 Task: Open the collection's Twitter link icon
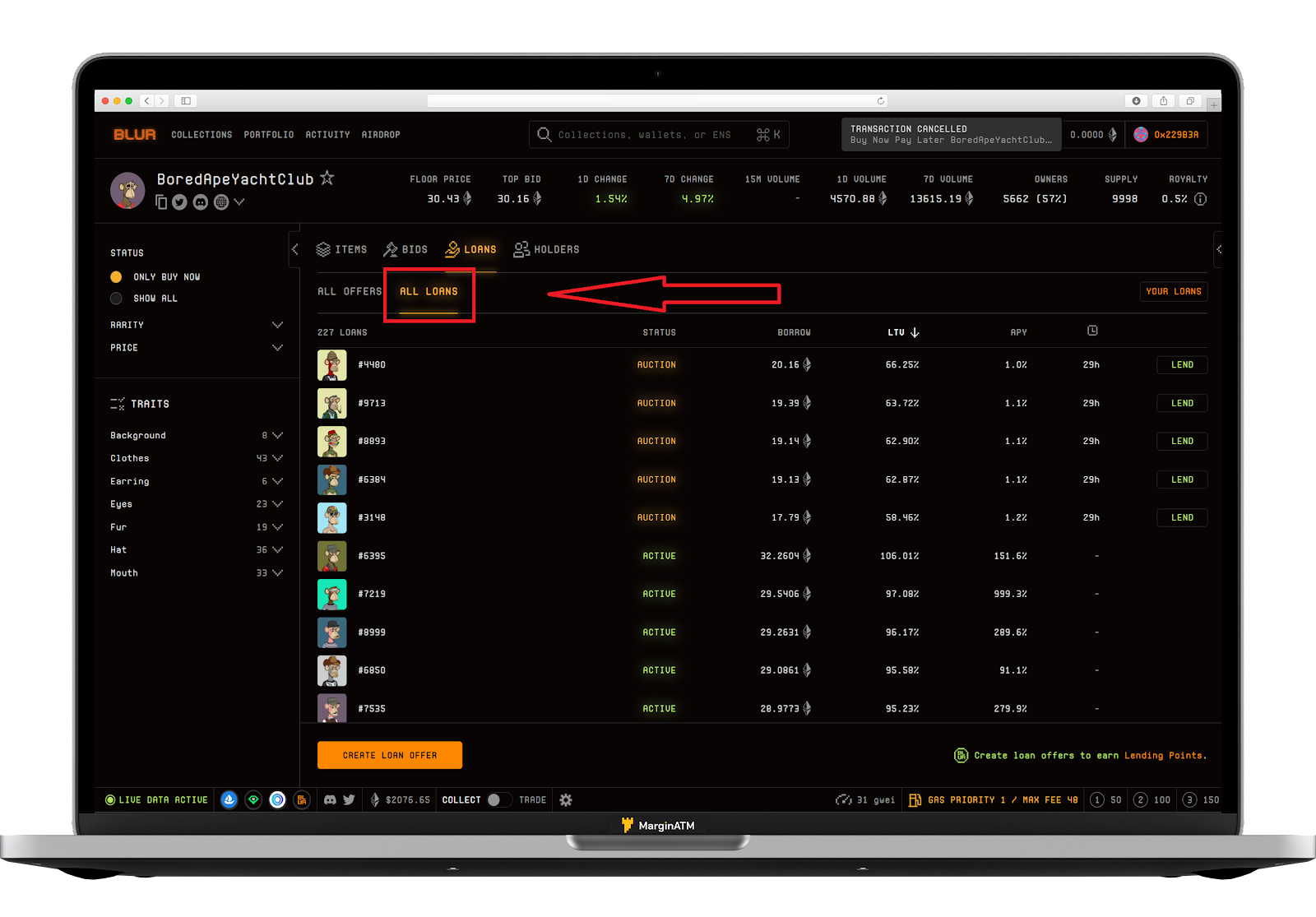tap(179, 202)
